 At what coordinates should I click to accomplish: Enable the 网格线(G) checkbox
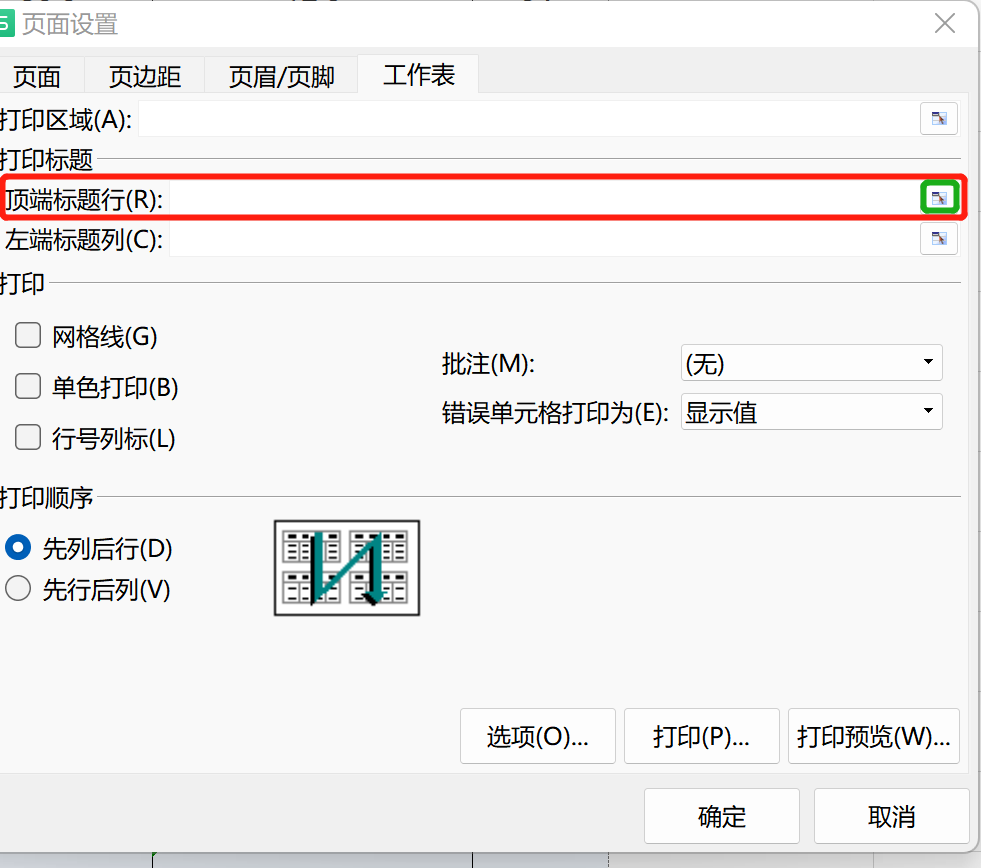[28, 335]
